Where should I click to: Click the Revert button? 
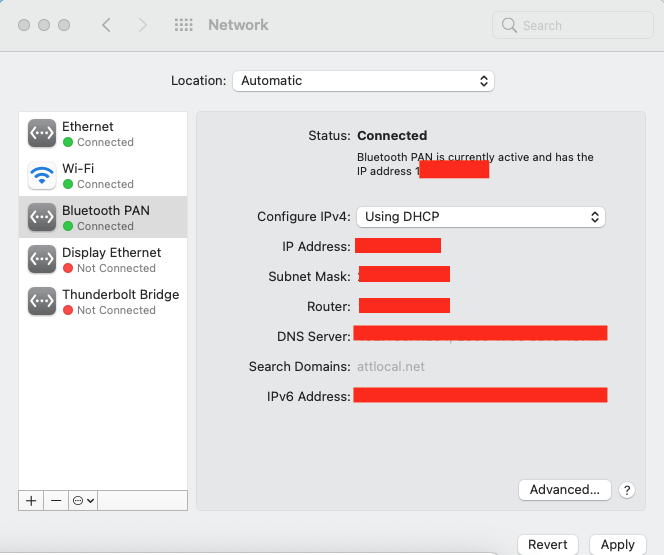(x=548, y=545)
